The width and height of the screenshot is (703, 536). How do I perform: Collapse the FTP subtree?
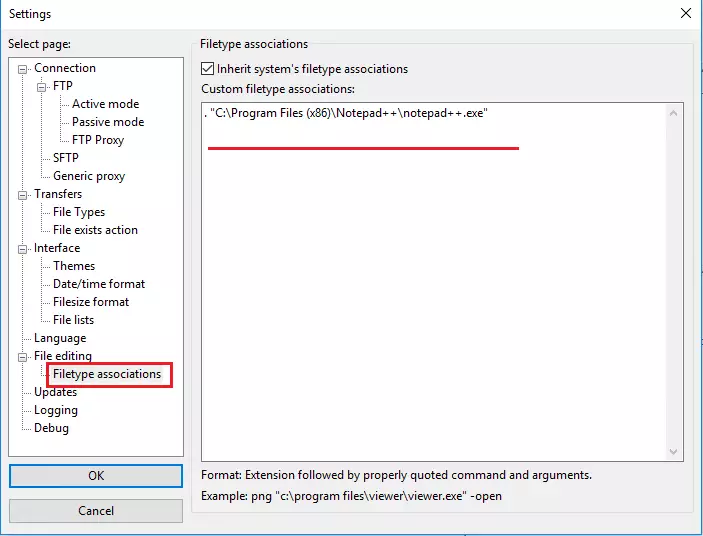tap(41, 87)
